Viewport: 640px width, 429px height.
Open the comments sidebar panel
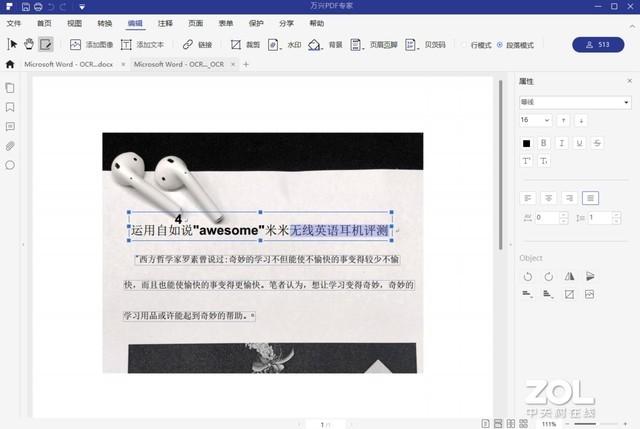[x=10, y=127]
